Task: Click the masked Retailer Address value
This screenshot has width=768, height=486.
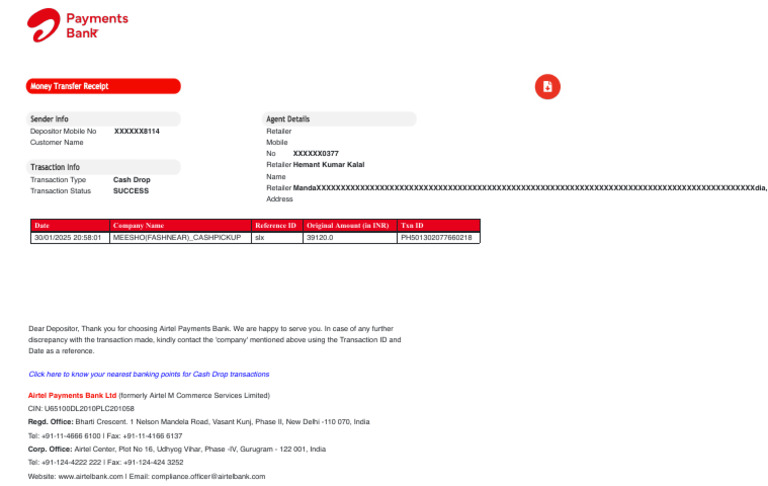Action: click(x=530, y=188)
